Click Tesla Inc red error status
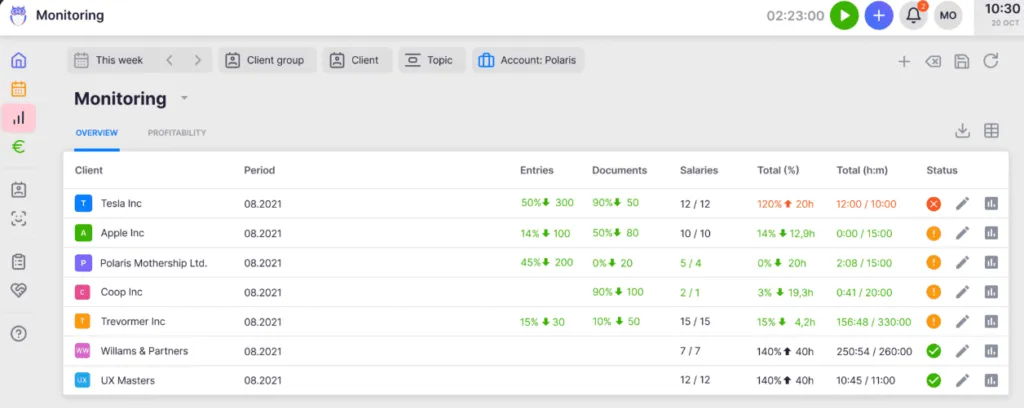Viewport: 1024px width, 408px height. tap(934, 204)
